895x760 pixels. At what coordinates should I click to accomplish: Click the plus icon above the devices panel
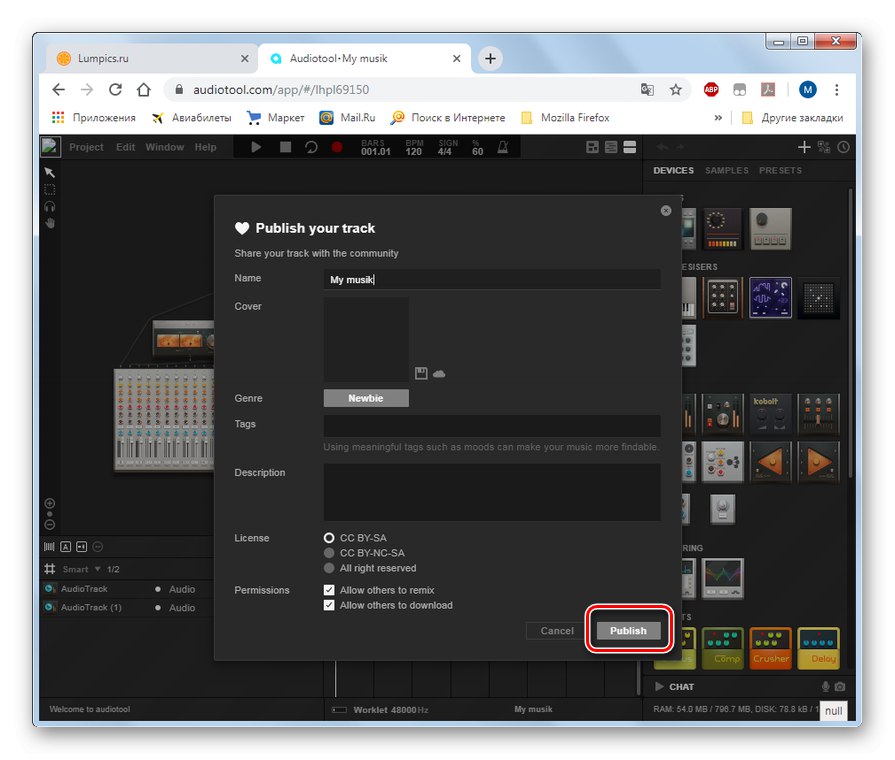pyautogui.click(x=804, y=147)
